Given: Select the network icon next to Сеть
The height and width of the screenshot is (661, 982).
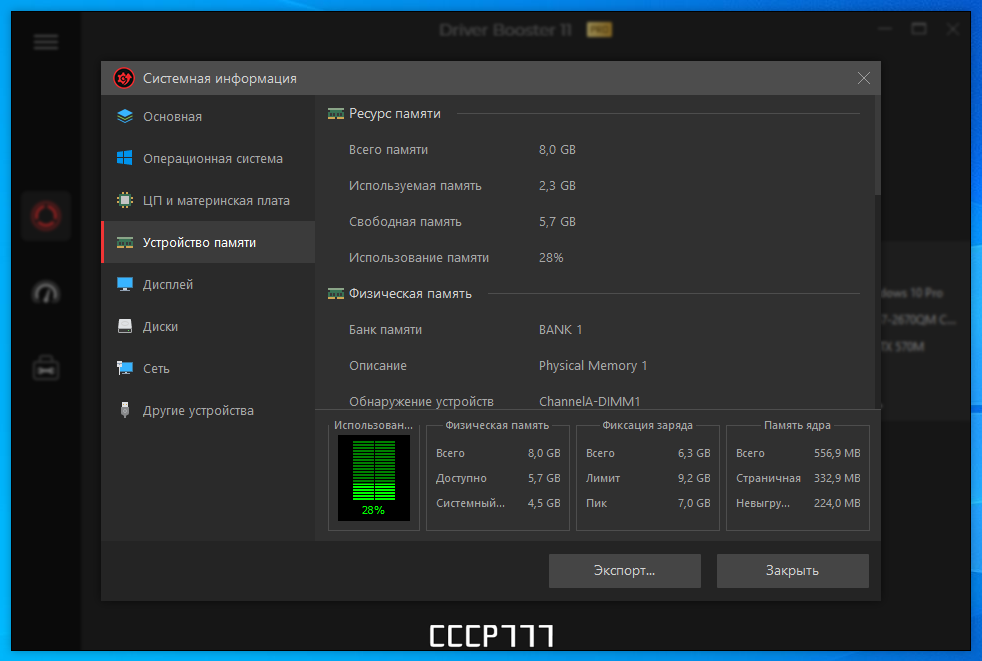Looking at the screenshot, I should (x=125, y=368).
